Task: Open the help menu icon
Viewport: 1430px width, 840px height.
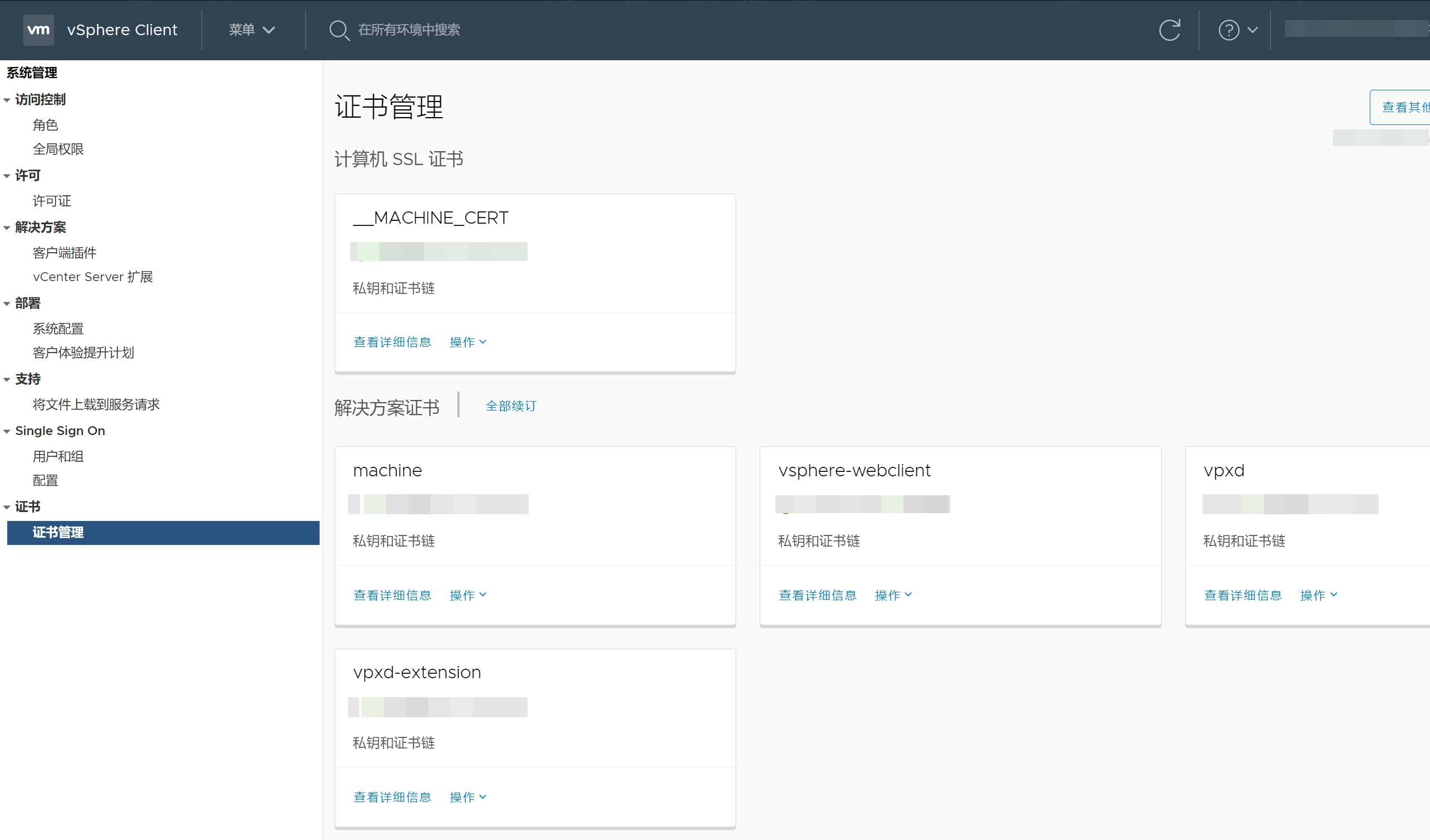Action: click(1229, 30)
